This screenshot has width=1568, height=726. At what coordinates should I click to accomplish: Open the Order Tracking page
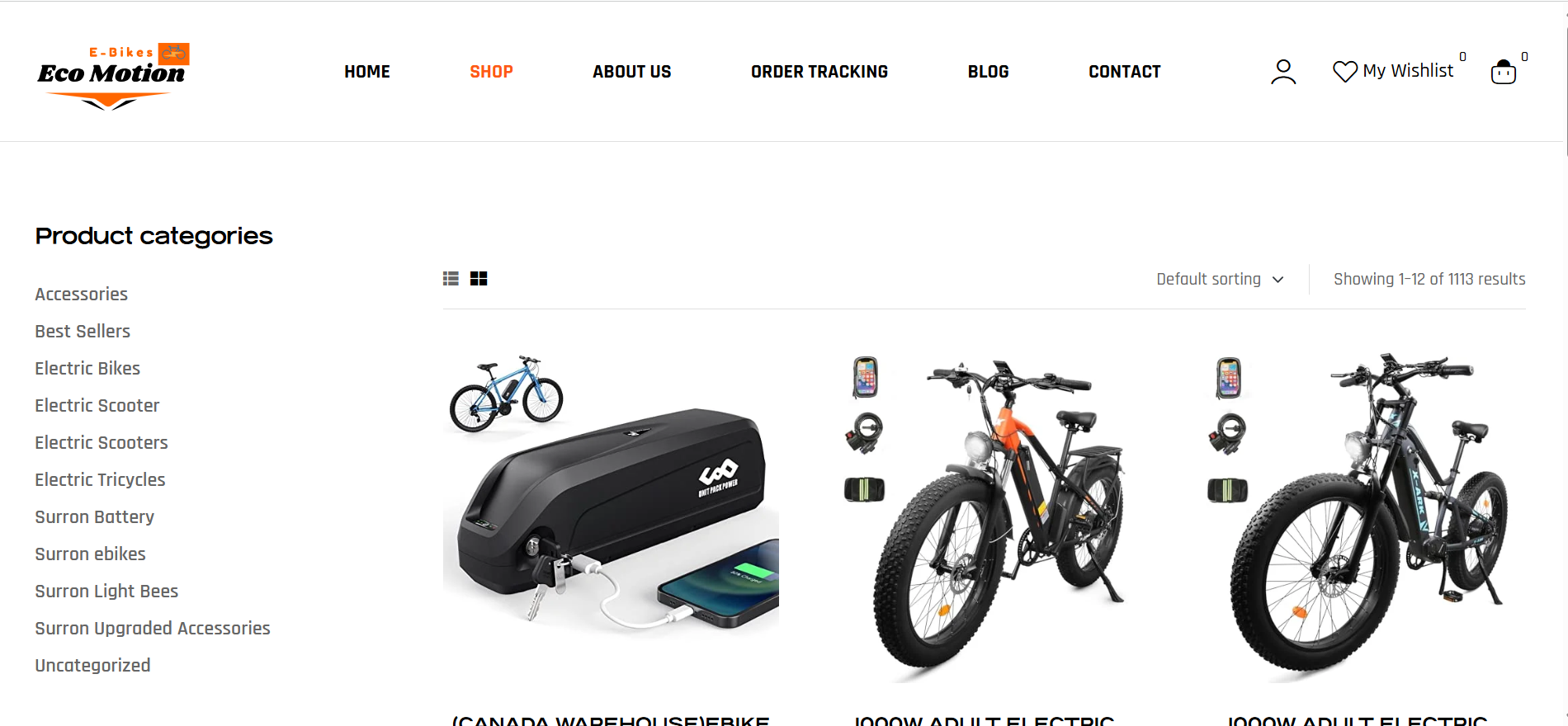click(x=819, y=72)
